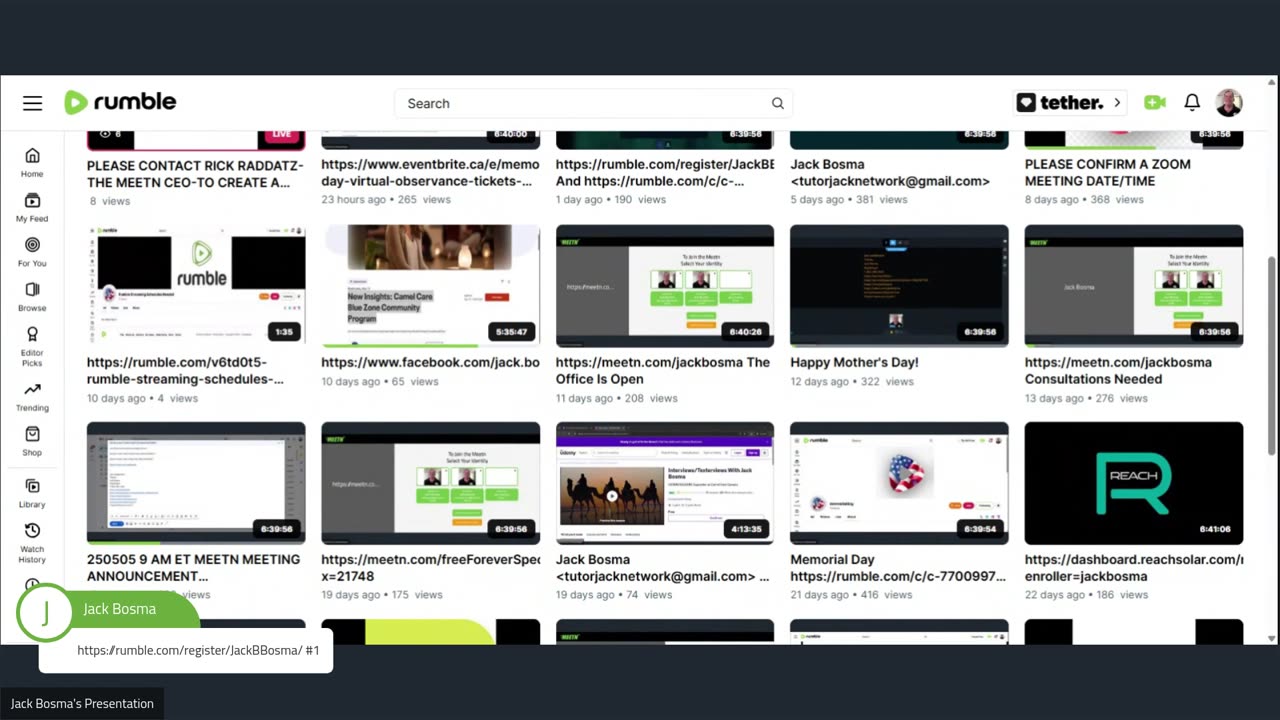Open the camel caravan video thumbnail
This screenshot has width=1280, height=720.
[665, 483]
